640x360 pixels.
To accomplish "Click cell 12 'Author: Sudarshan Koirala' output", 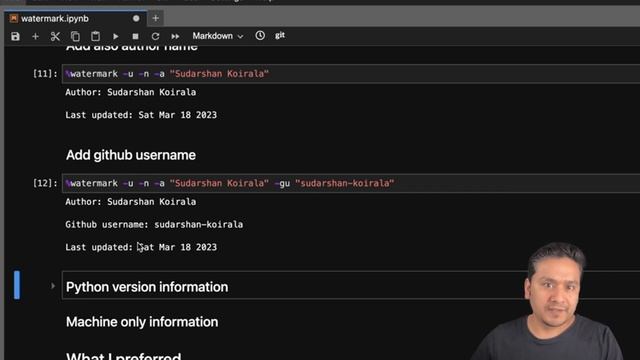I will [131, 202].
